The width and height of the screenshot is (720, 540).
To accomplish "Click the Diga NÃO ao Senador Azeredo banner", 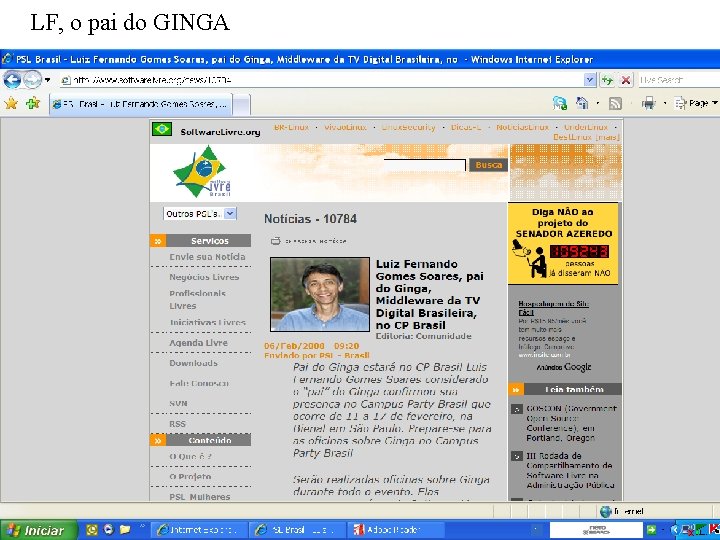I will tap(563, 243).
